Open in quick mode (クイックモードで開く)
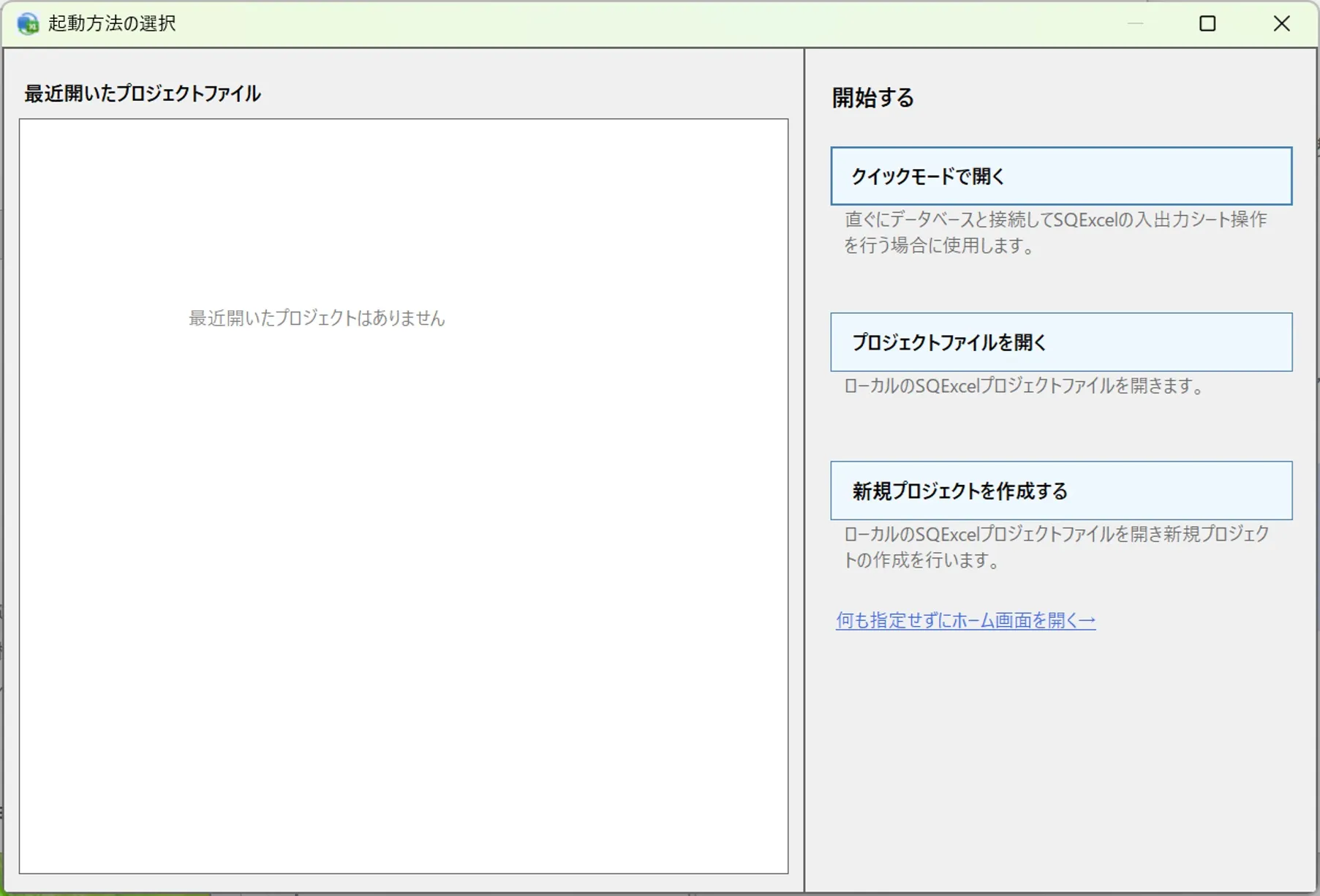 tap(1061, 176)
